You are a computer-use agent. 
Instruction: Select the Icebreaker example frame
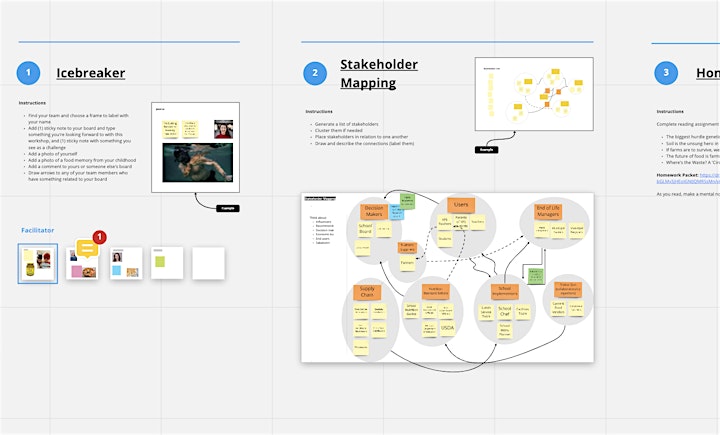coord(195,147)
